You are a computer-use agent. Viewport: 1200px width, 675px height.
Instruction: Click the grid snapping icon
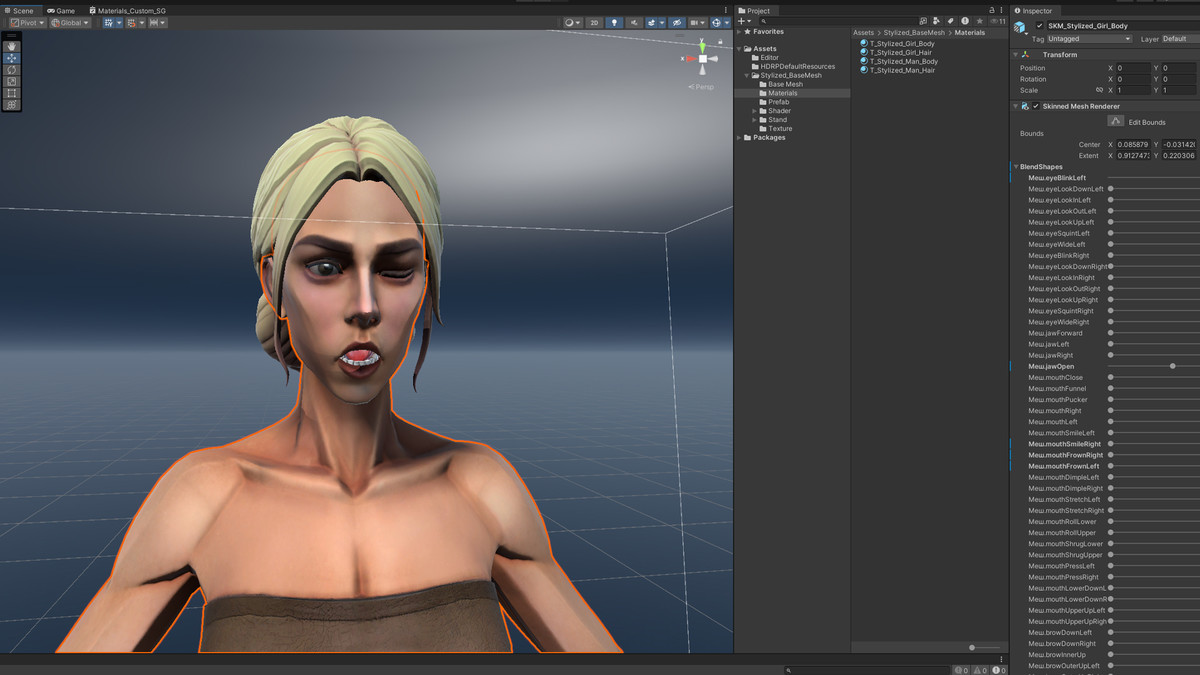point(132,22)
